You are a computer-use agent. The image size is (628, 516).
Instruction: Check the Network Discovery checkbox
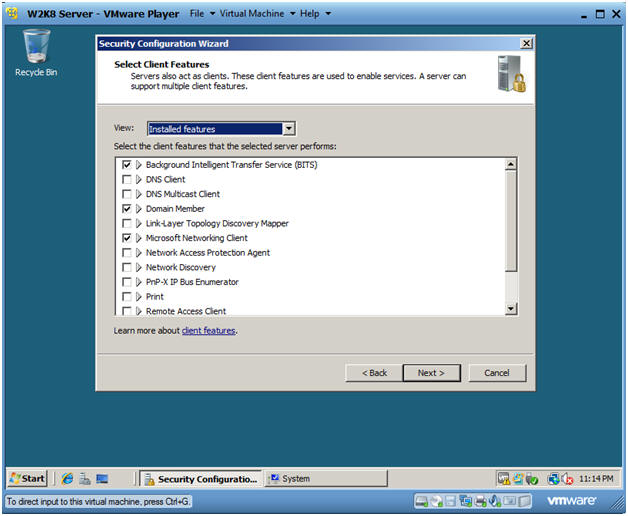[x=127, y=267]
